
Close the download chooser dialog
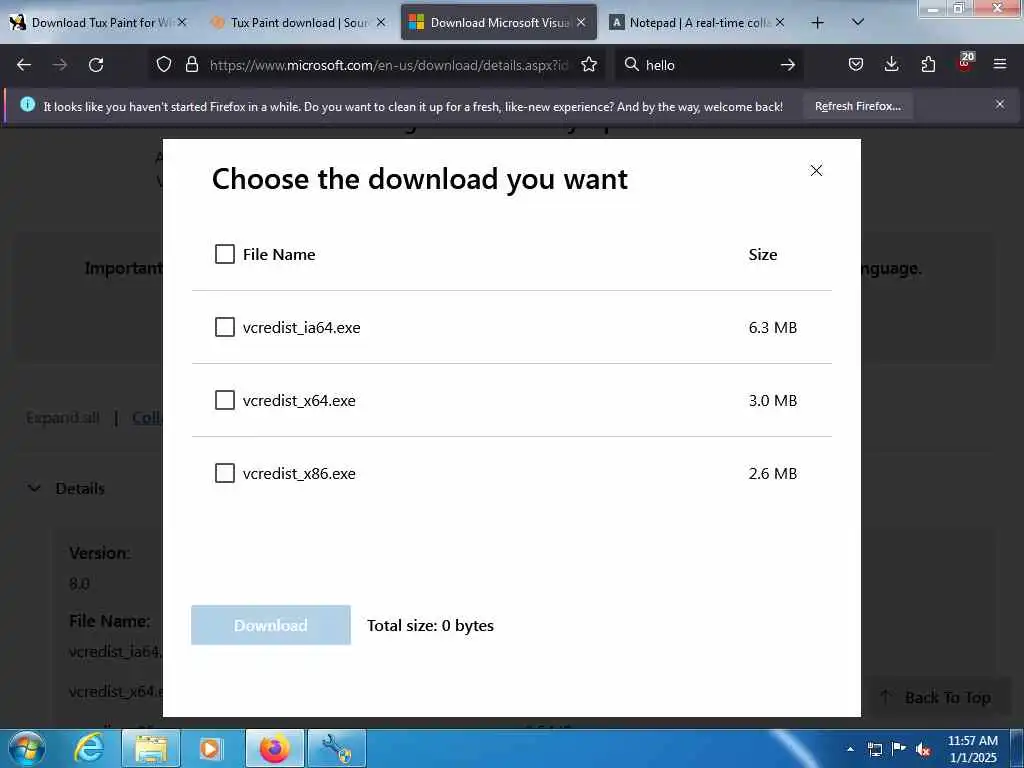coord(816,170)
